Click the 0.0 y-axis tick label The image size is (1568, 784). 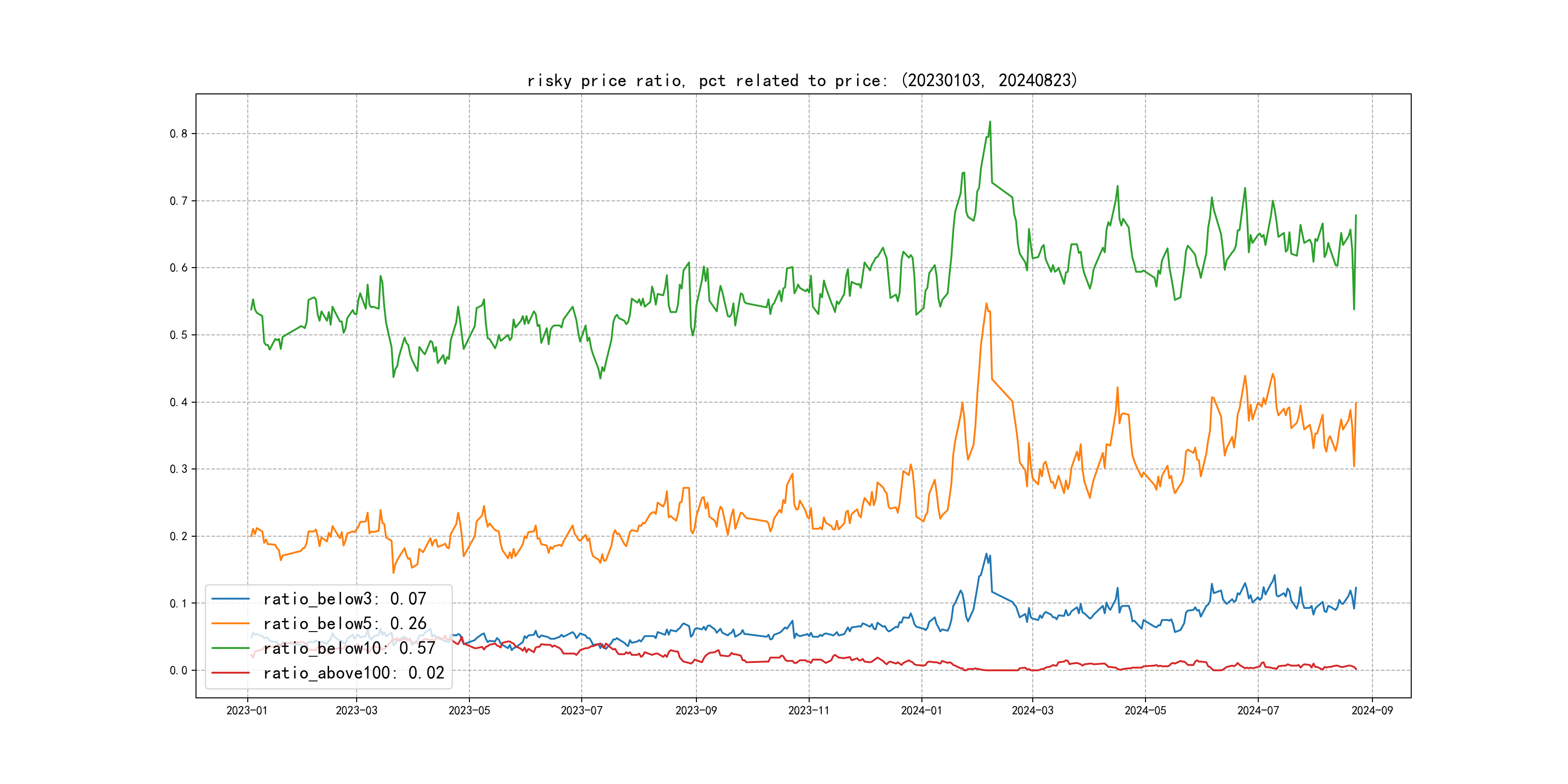179,671
